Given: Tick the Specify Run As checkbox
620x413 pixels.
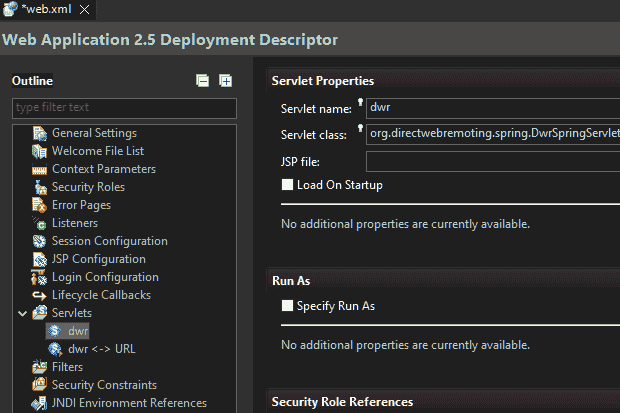Looking at the screenshot, I should click(287, 306).
